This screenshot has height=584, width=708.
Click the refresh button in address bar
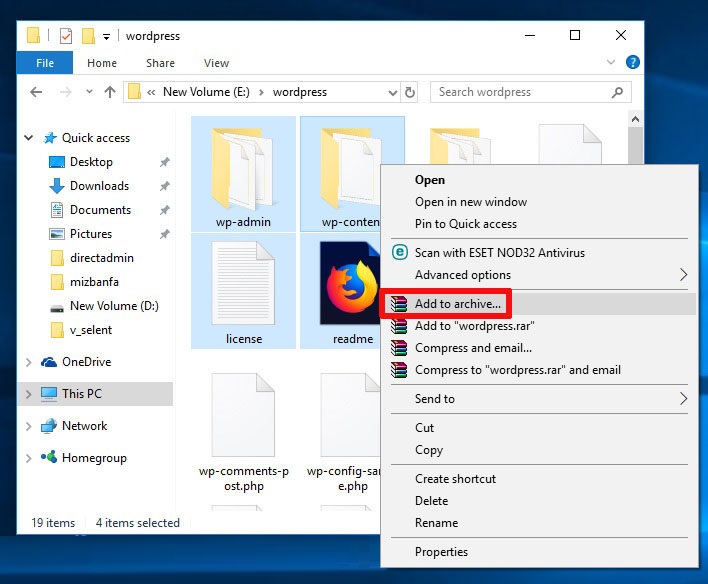click(409, 92)
